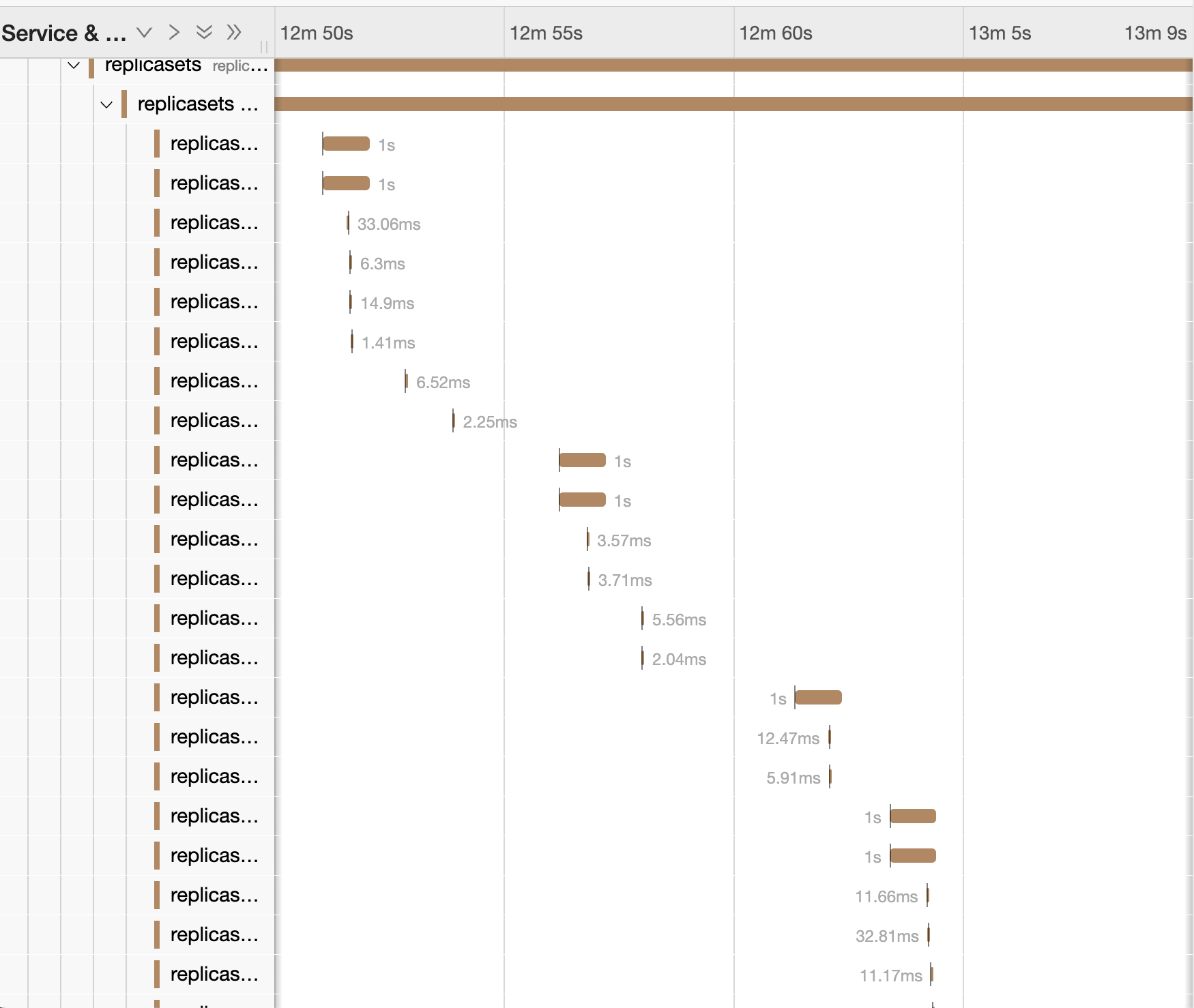Select the 6.52ms span in timeline
Image resolution: width=1194 pixels, height=1008 pixels.
click(406, 381)
